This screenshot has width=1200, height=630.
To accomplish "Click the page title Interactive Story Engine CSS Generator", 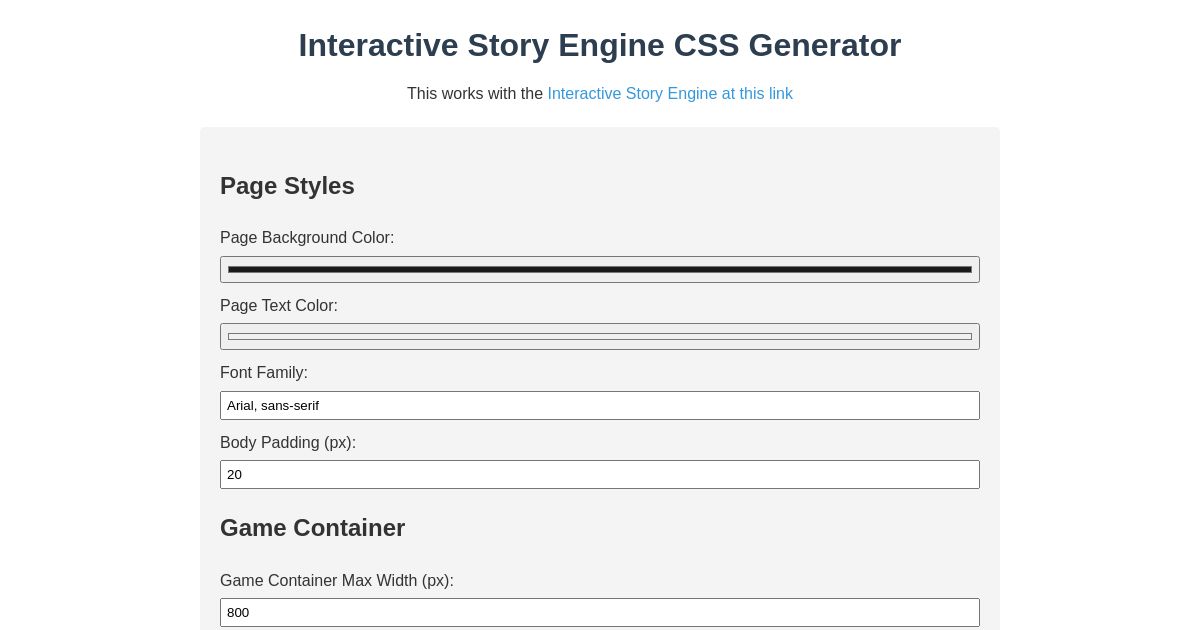I will tap(600, 45).
